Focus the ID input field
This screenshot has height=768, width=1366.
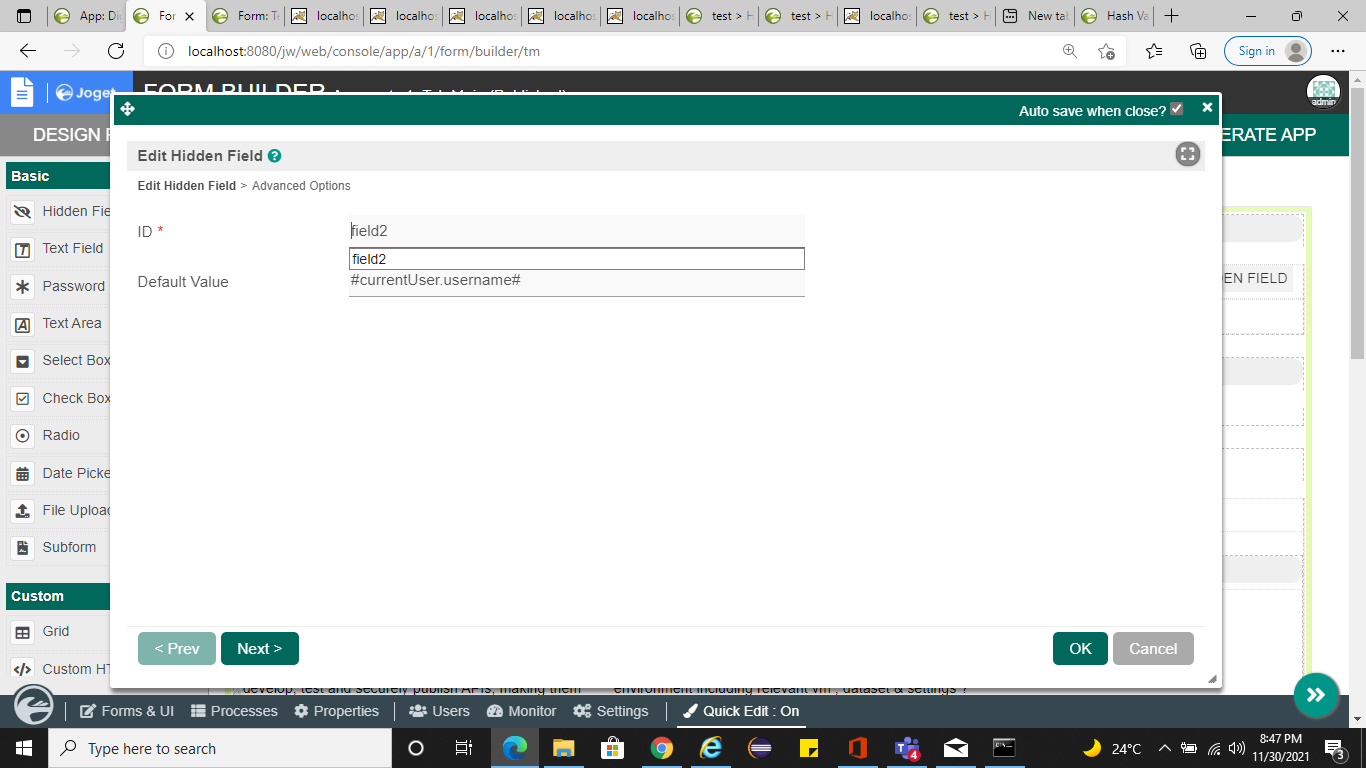click(x=577, y=231)
